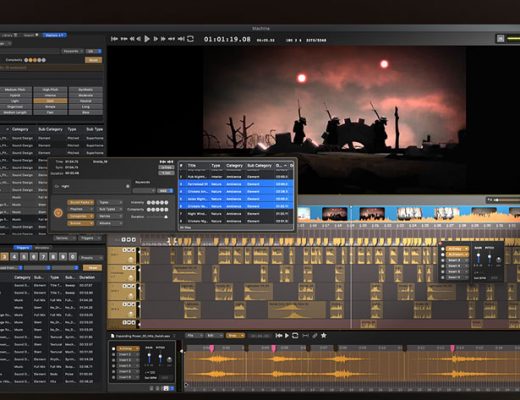520x400 pixels.
Task: Click the orange Reset button in filter panel
Action: [93, 60]
